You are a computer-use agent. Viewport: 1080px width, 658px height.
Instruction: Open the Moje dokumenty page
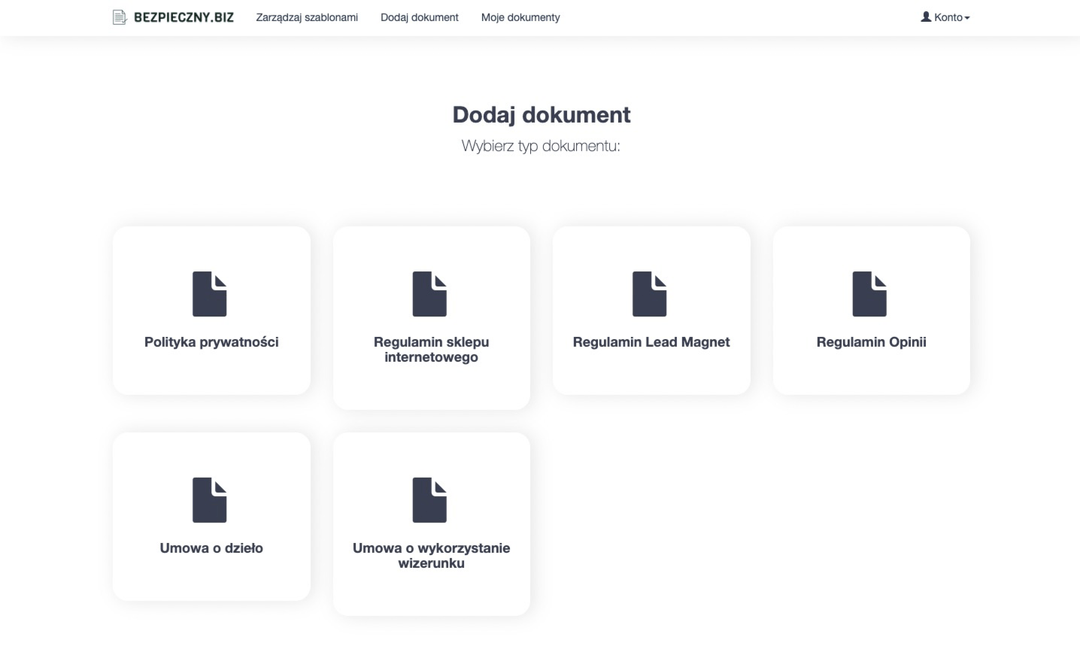click(x=520, y=17)
